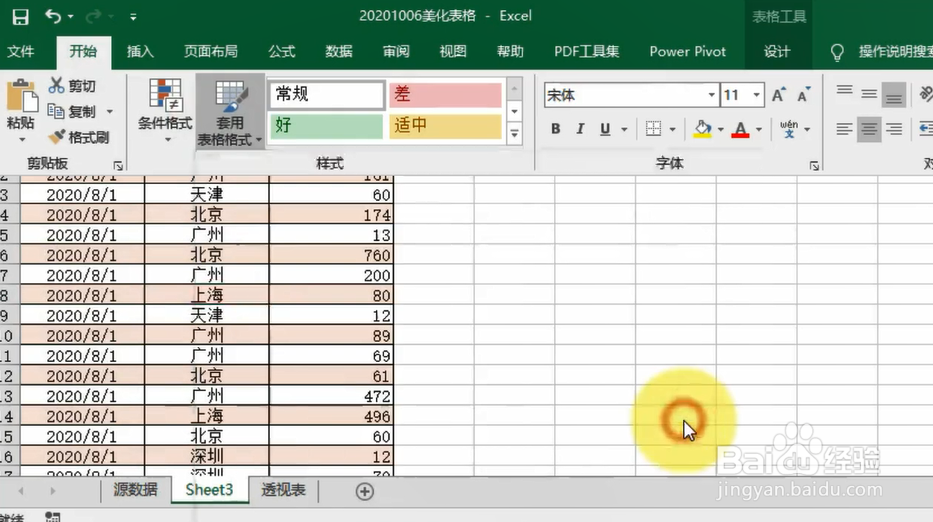Apply cell borders icon
This screenshot has height=522, width=933.
[653, 129]
